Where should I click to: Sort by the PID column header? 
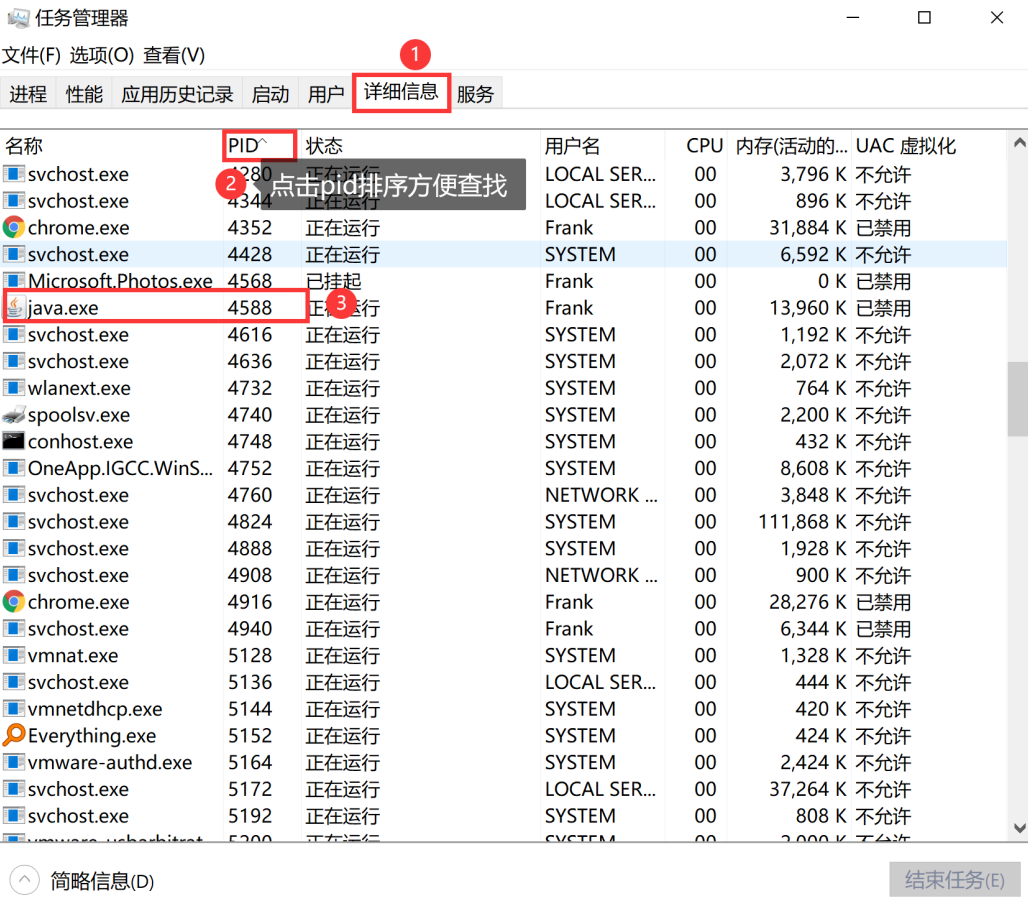[262, 146]
